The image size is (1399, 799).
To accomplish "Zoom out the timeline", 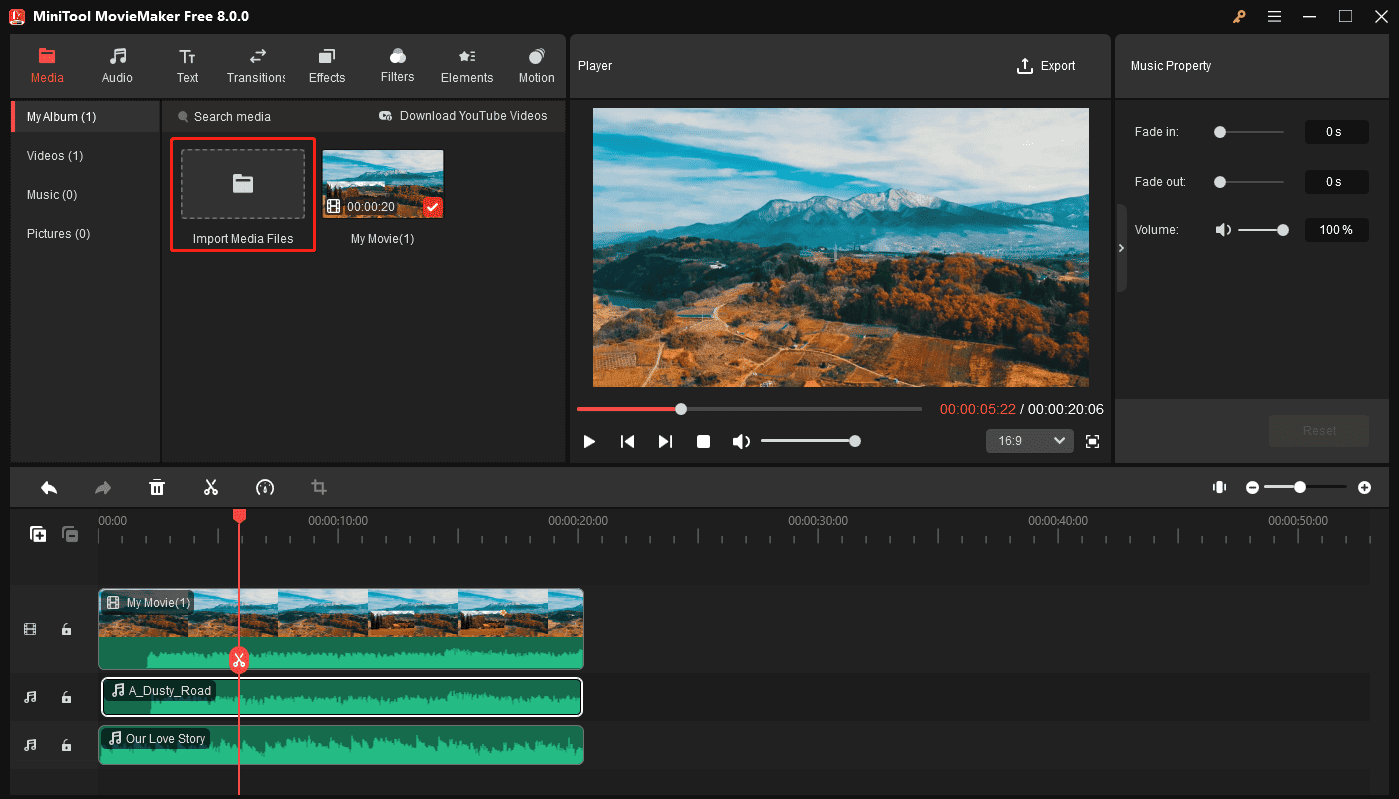I will pyautogui.click(x=1252, y=487).
